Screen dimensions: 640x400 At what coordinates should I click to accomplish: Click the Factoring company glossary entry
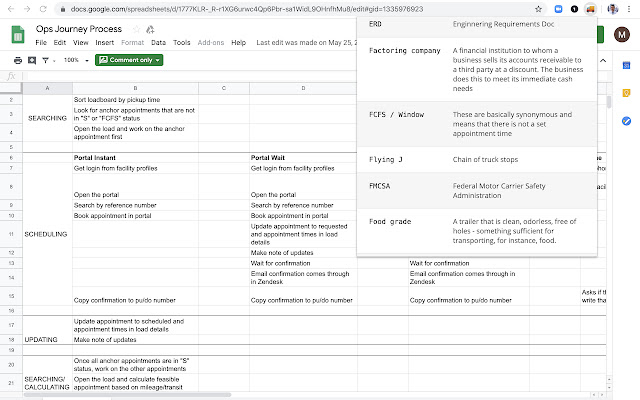pos(477,69)
